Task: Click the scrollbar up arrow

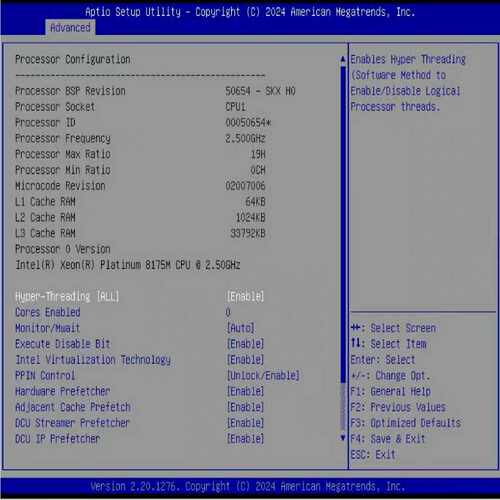Action: tap(343, 59)
